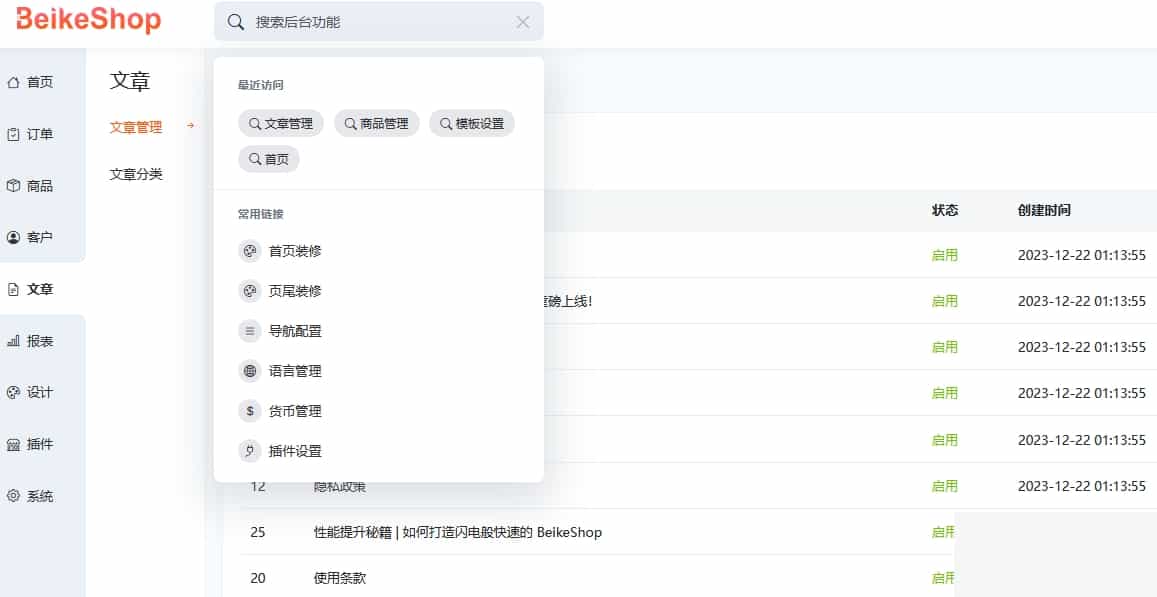Click the 插件 store icon in sidebar

pos(13,444)
